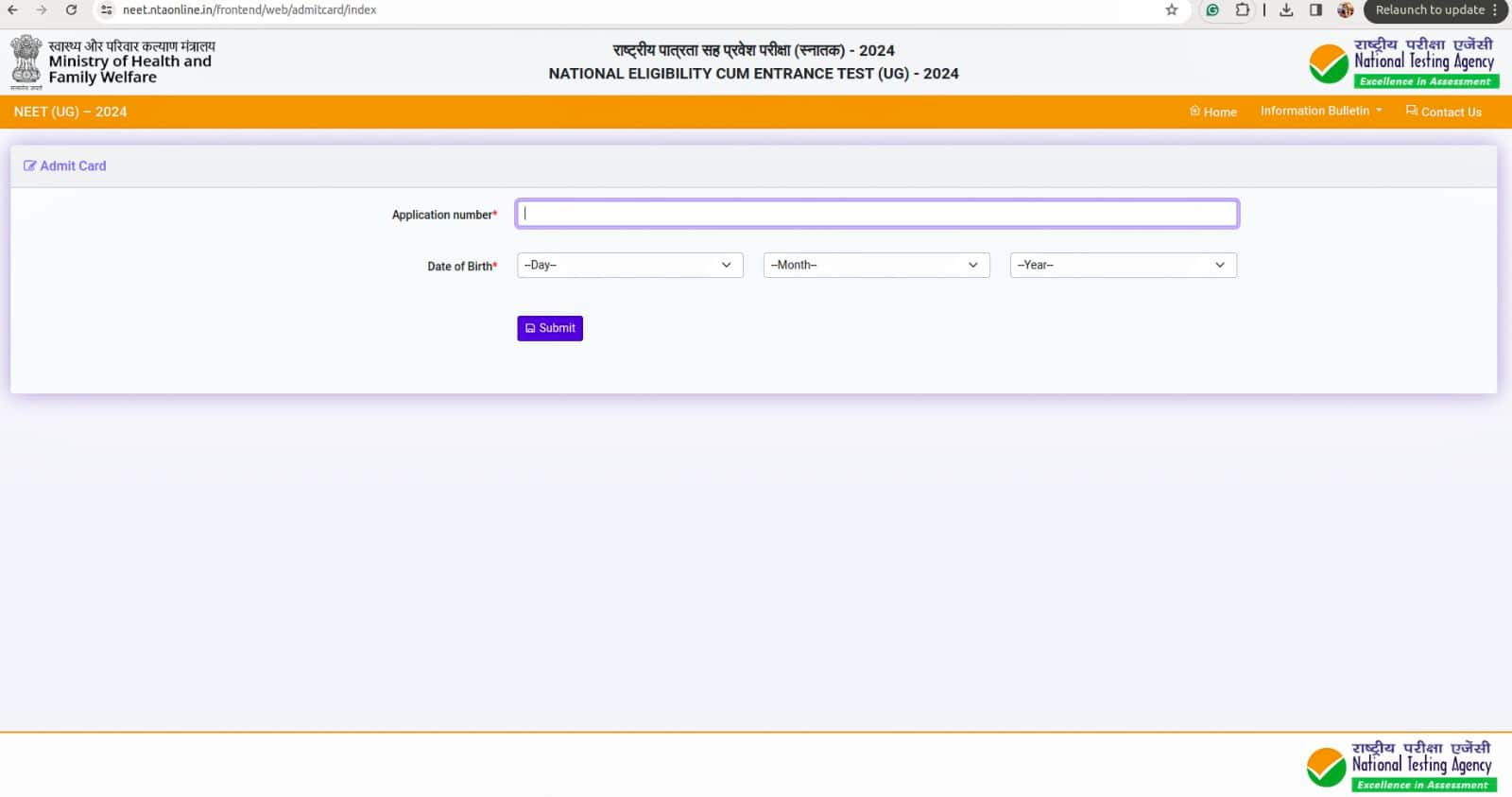Click the Application number label
This screenshot has width=1512, height=797.
[444, 215]
